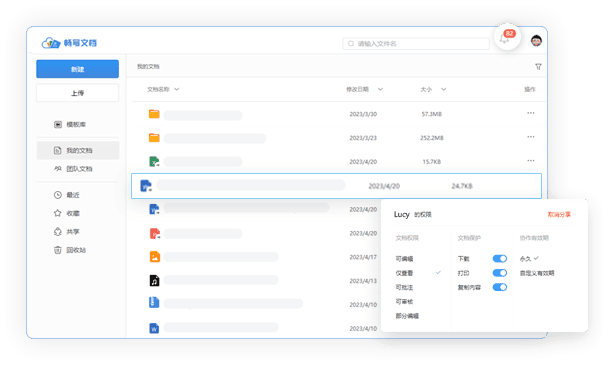Click the date 2023/4/17
The height and width of the screenshot is (365, 608).
(x=363, y=257)
